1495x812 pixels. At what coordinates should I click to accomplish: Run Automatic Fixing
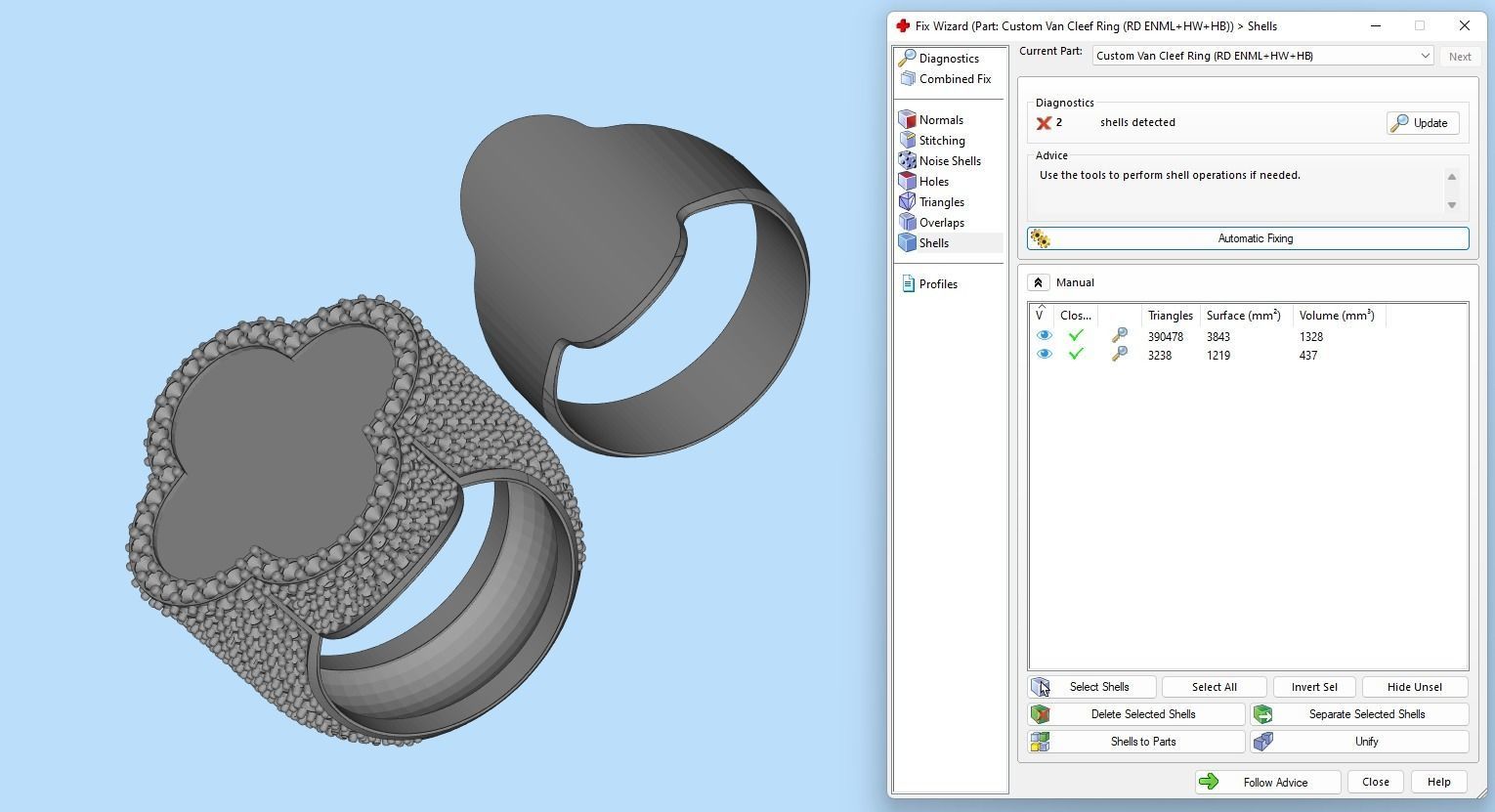pyautogui.click(x=1248, y=238)
